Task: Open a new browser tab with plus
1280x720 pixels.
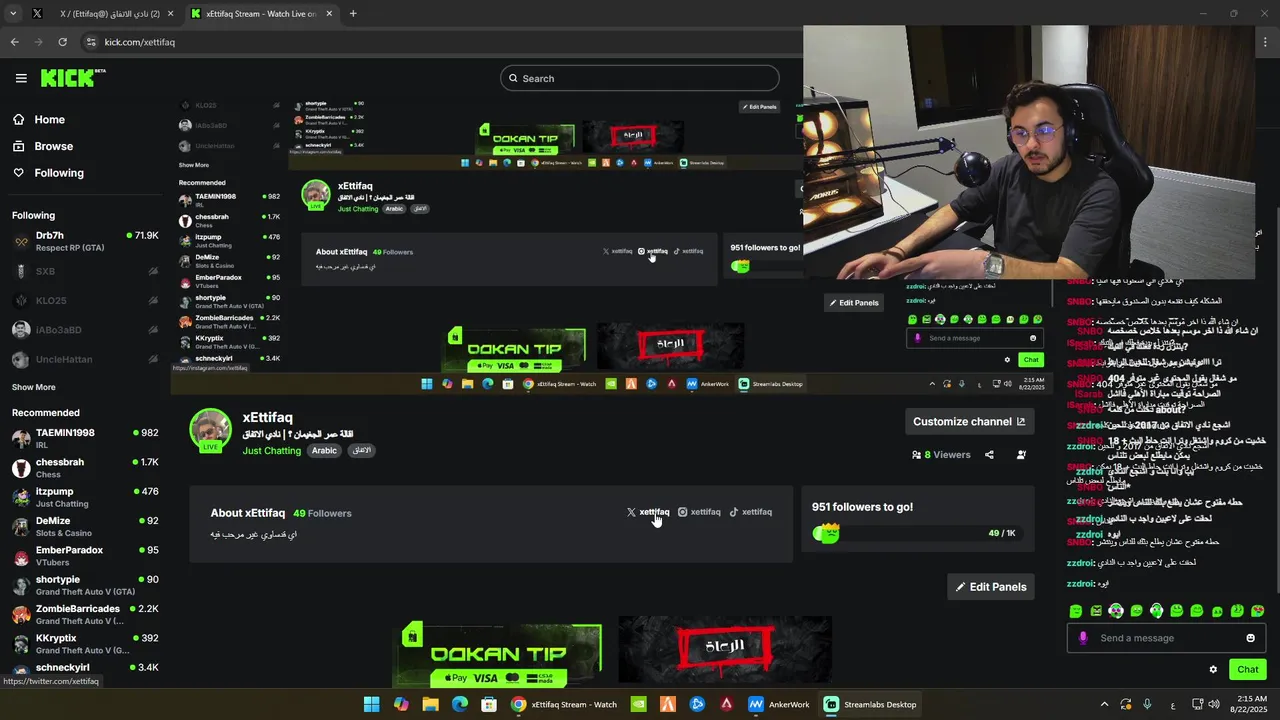Action: (x=353, y=14)
